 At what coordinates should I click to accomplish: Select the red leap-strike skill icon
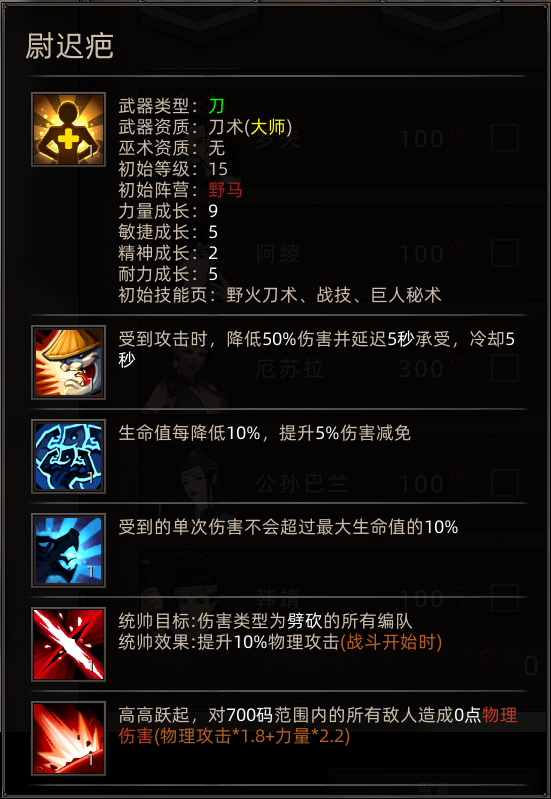click(x=68, y=738)
